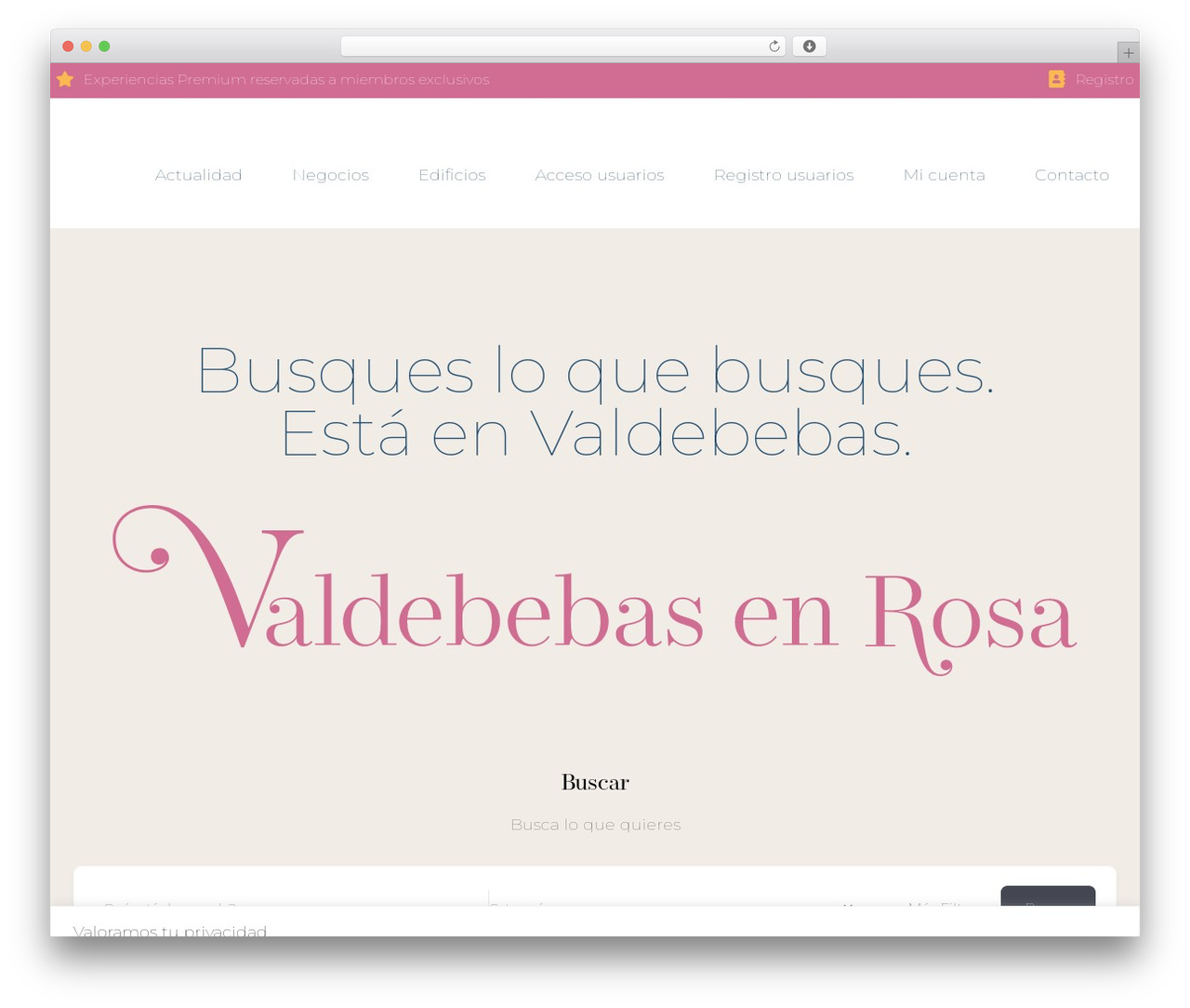
Task: Open the Edificios menu item
Action: click(452, 175)
